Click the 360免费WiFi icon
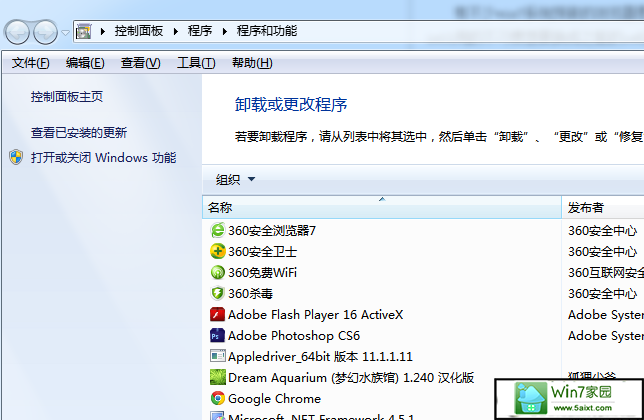 (218, 272)
